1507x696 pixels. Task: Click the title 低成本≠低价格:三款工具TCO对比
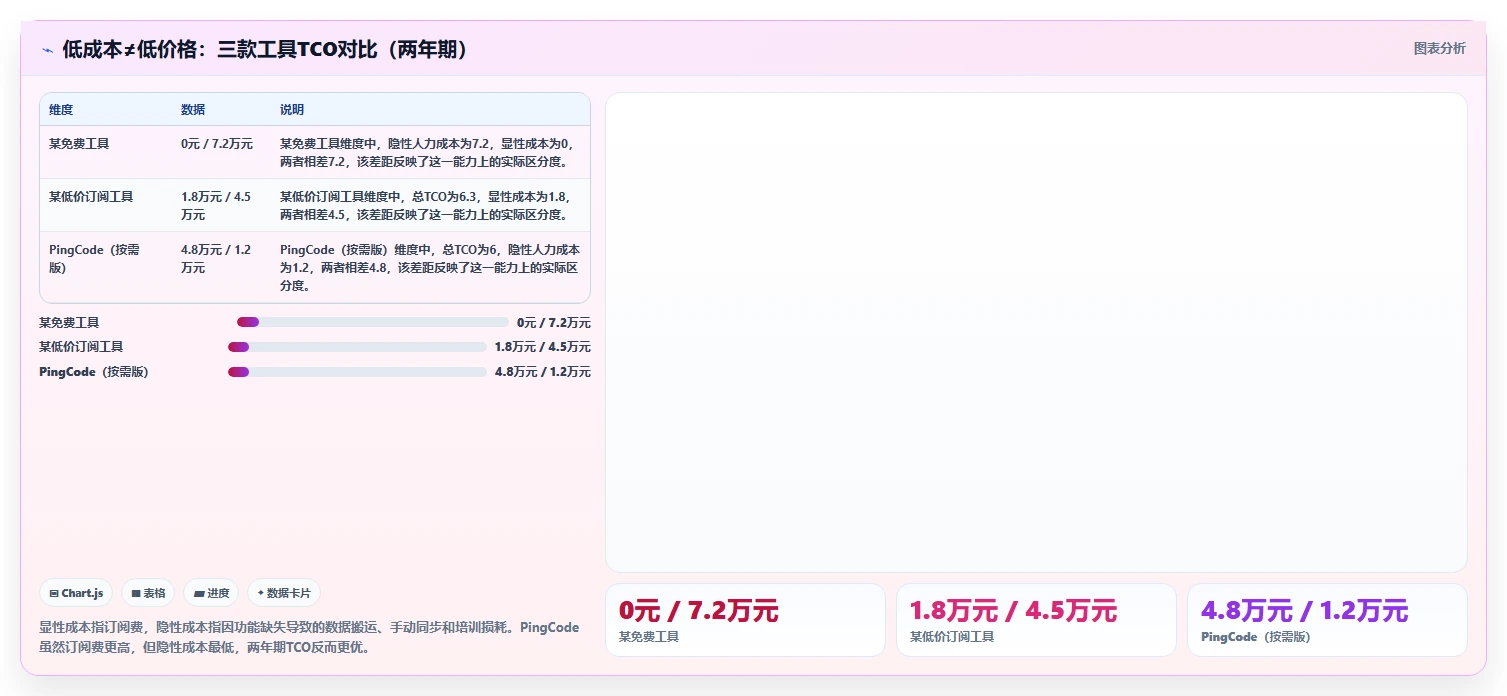266,50
